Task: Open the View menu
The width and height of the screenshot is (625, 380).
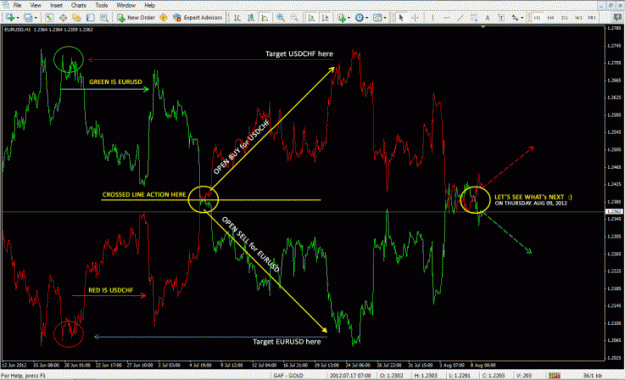Action: [35, 5]
